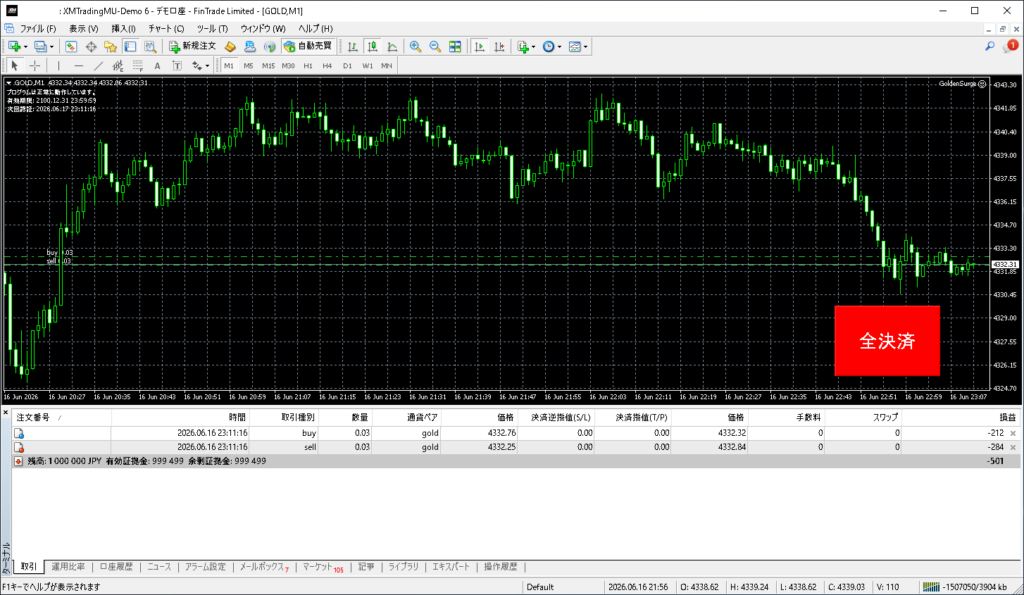
Task: Switch to the エキスパート tab
Action: pos(451,567)
